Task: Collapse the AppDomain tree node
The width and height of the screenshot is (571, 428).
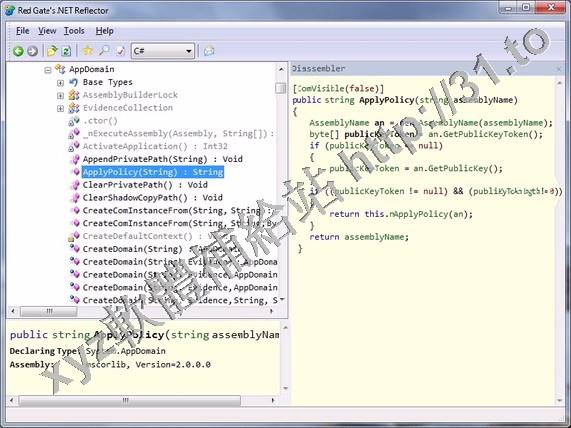Action: (48, 70)
